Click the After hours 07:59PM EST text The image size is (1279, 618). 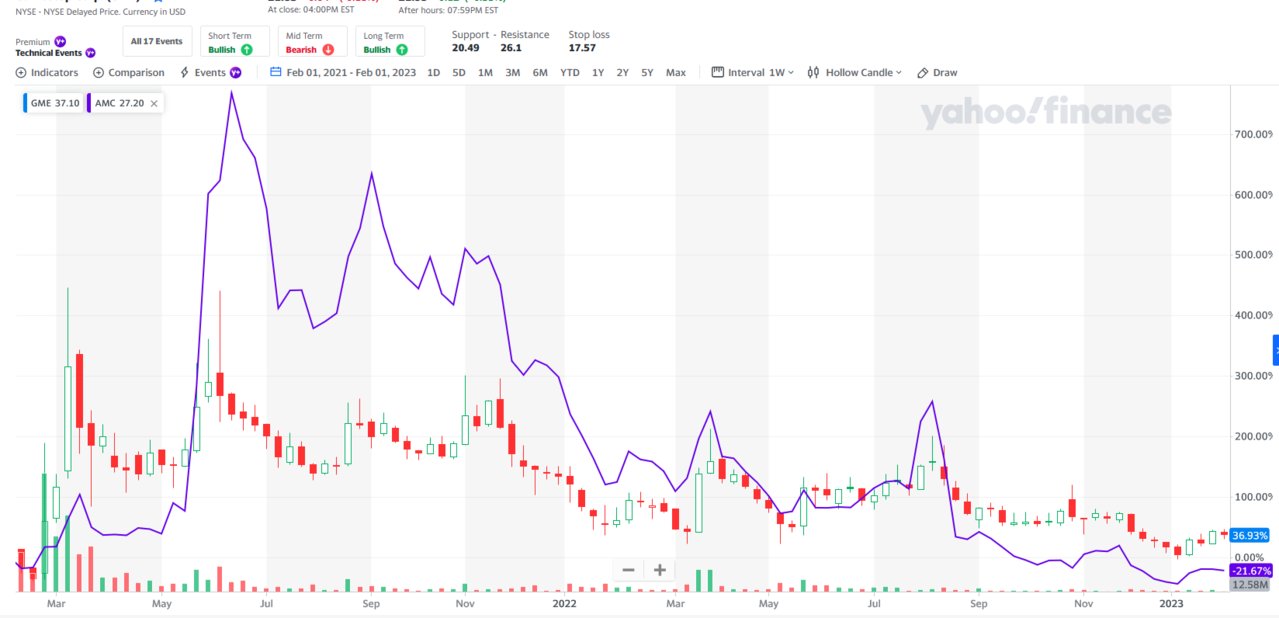(x=448, y=11)
